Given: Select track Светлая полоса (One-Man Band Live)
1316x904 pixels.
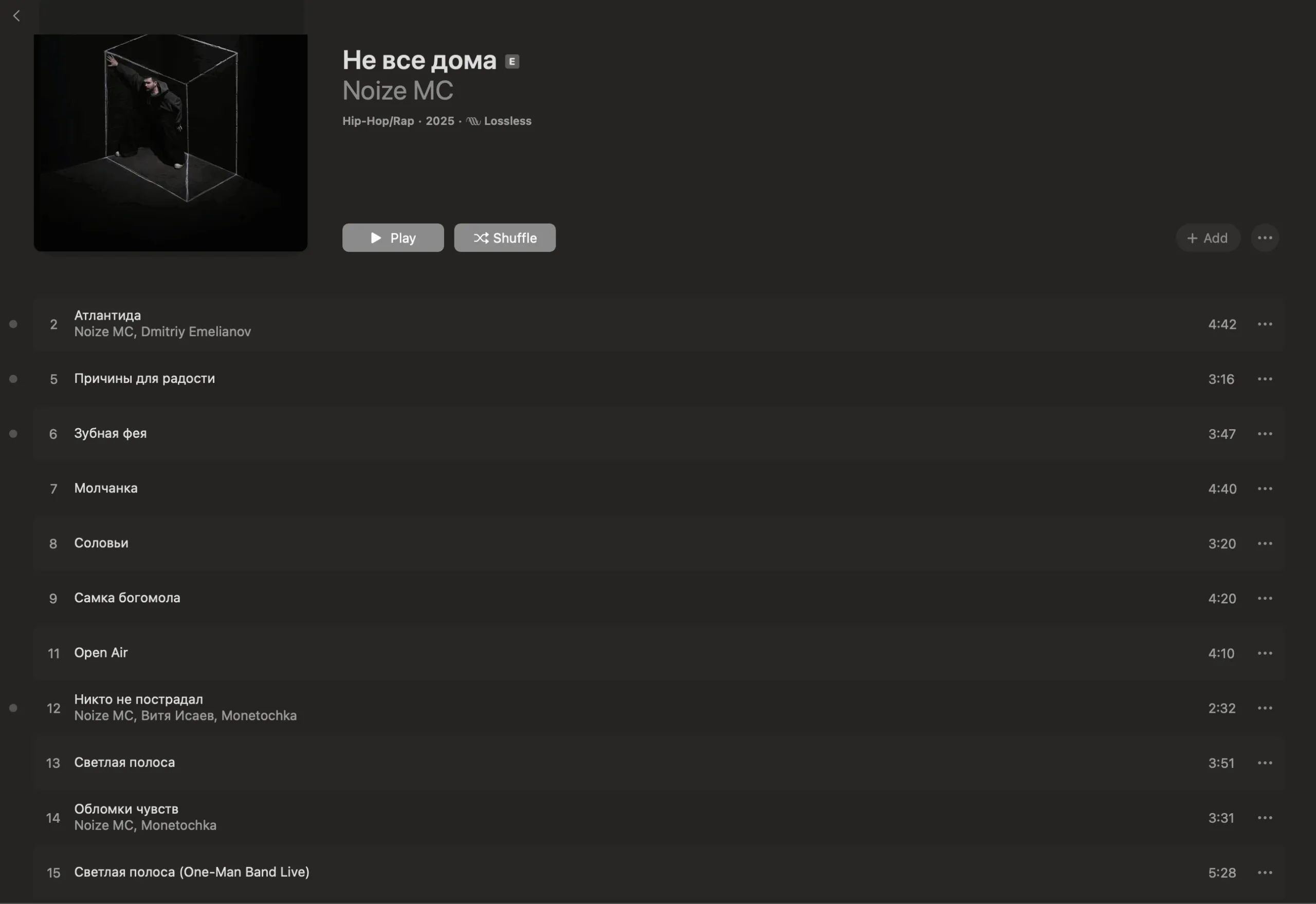Looking at the screenshot, I should [x=657, y=873].
